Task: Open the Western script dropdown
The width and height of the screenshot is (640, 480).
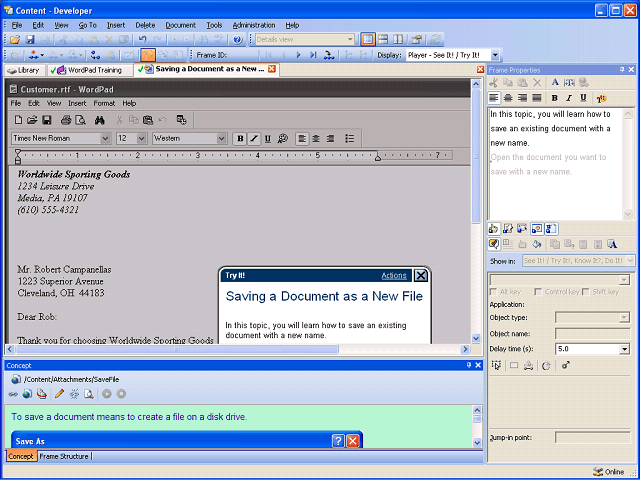Action: click(221, 138)
